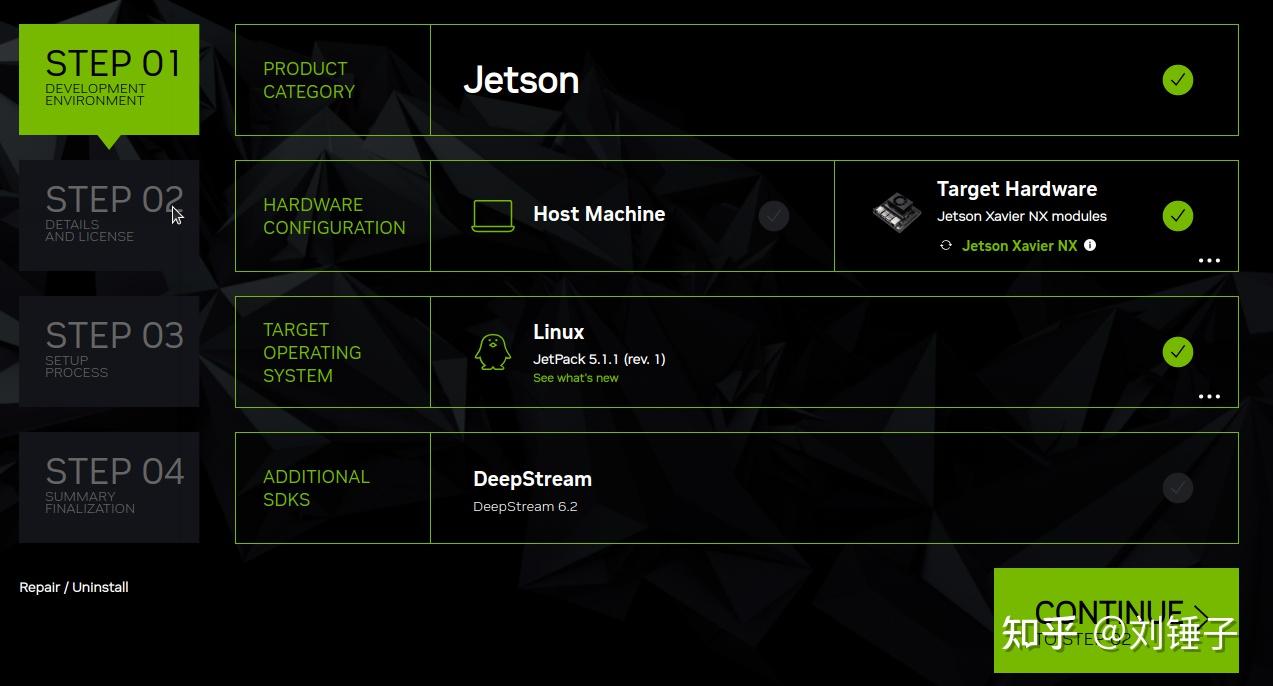Viewport: 1273px width, 686px height.
Task: Open the See what's new link
Action: 576,378
